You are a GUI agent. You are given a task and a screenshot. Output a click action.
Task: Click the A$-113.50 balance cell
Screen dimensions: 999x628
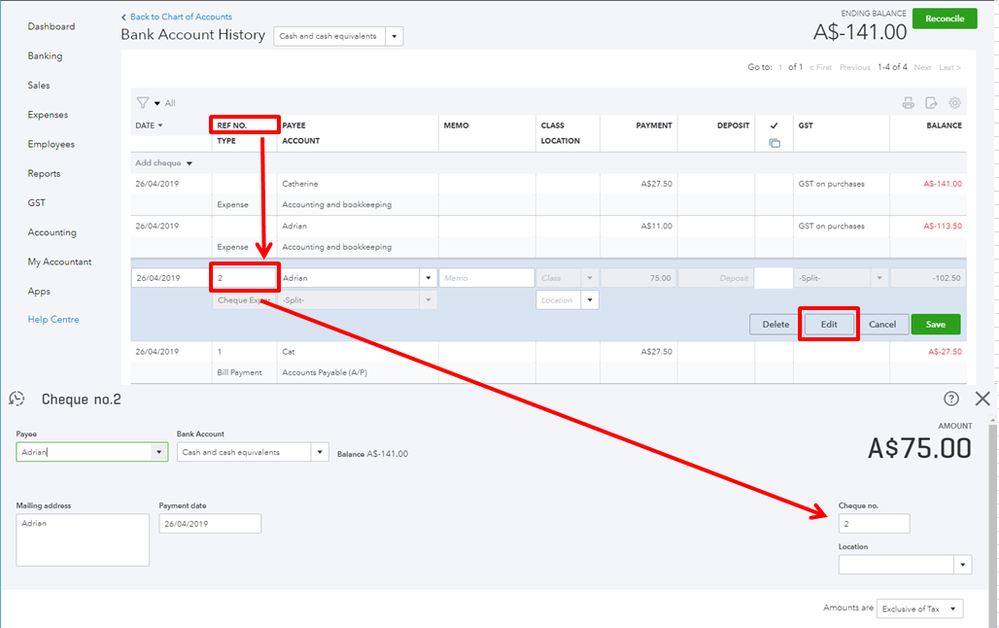point(942,226)
